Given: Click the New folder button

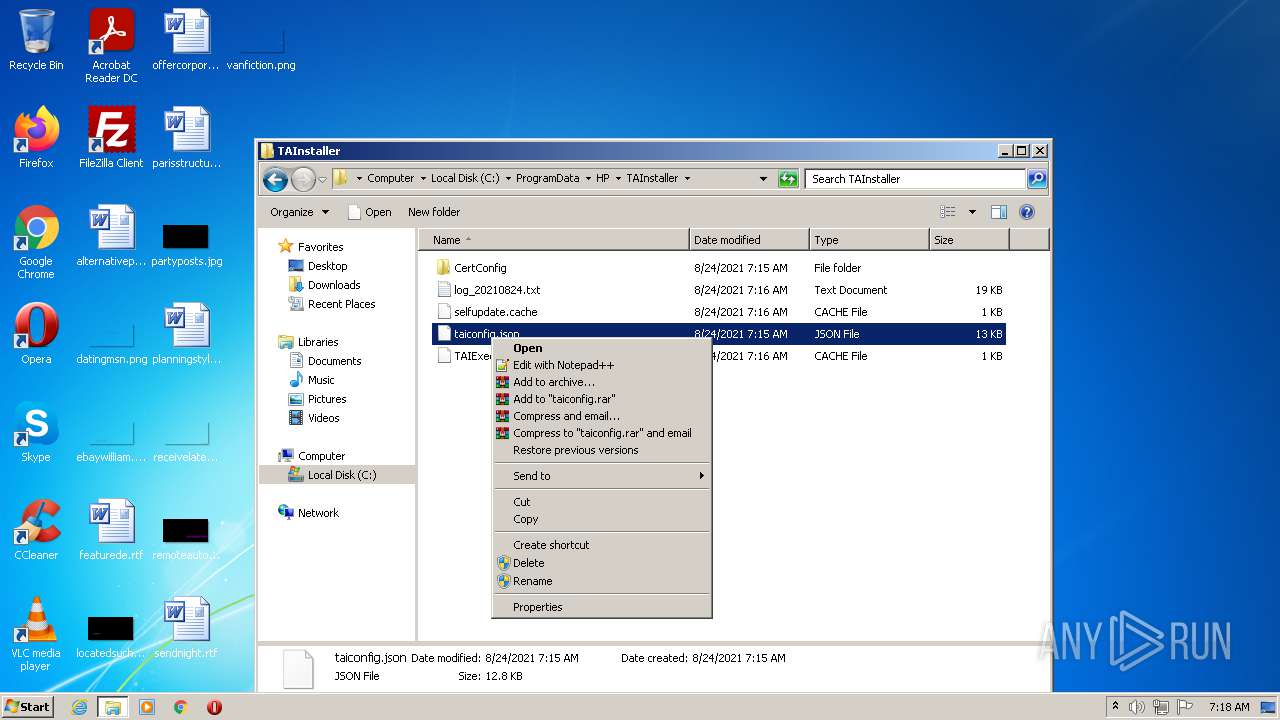Looking at the screenshot, I should click(x=434, y=212).
